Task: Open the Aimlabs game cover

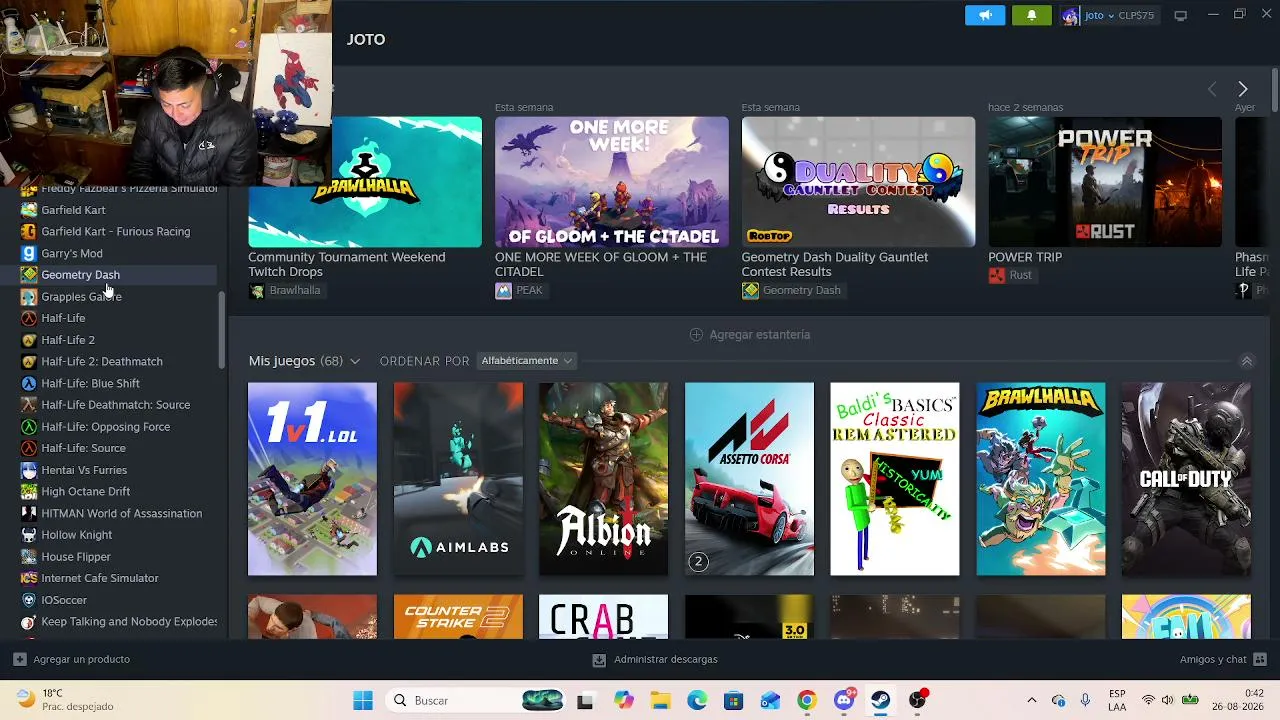Action: 458,479
